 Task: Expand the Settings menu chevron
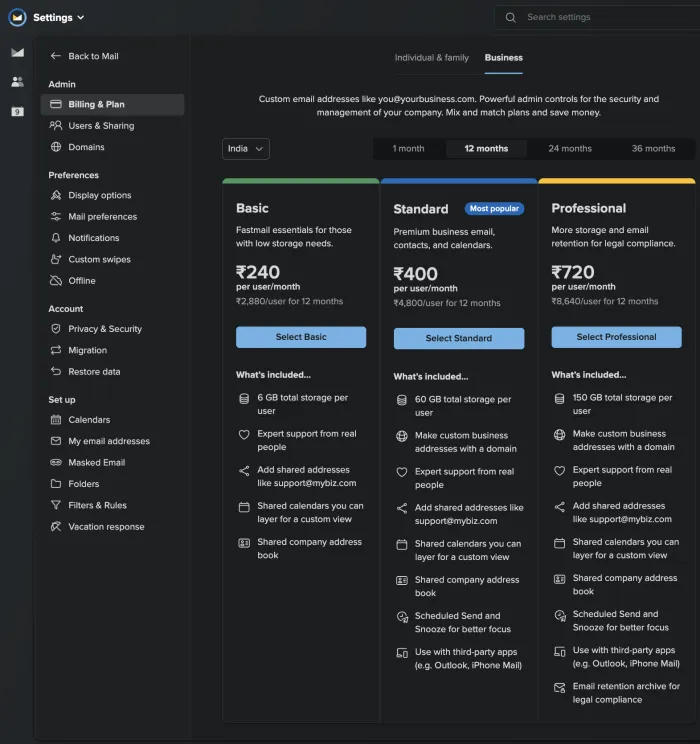(x=81, y=18)
